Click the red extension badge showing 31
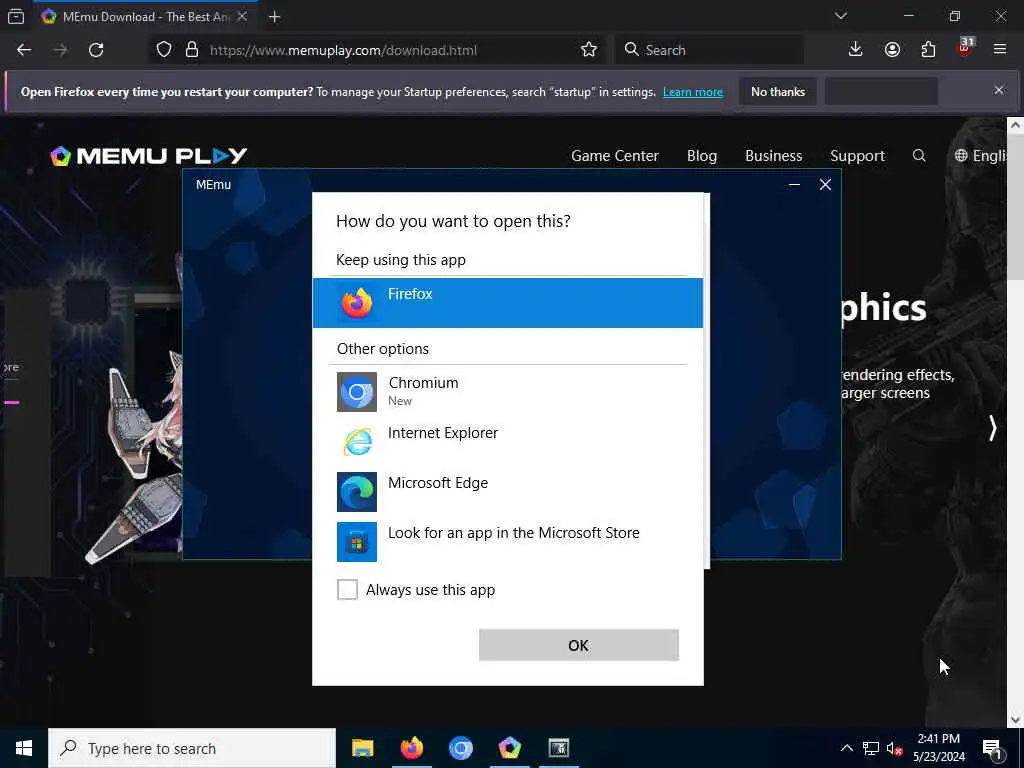The image size is (1024, 768). point(965,48)
